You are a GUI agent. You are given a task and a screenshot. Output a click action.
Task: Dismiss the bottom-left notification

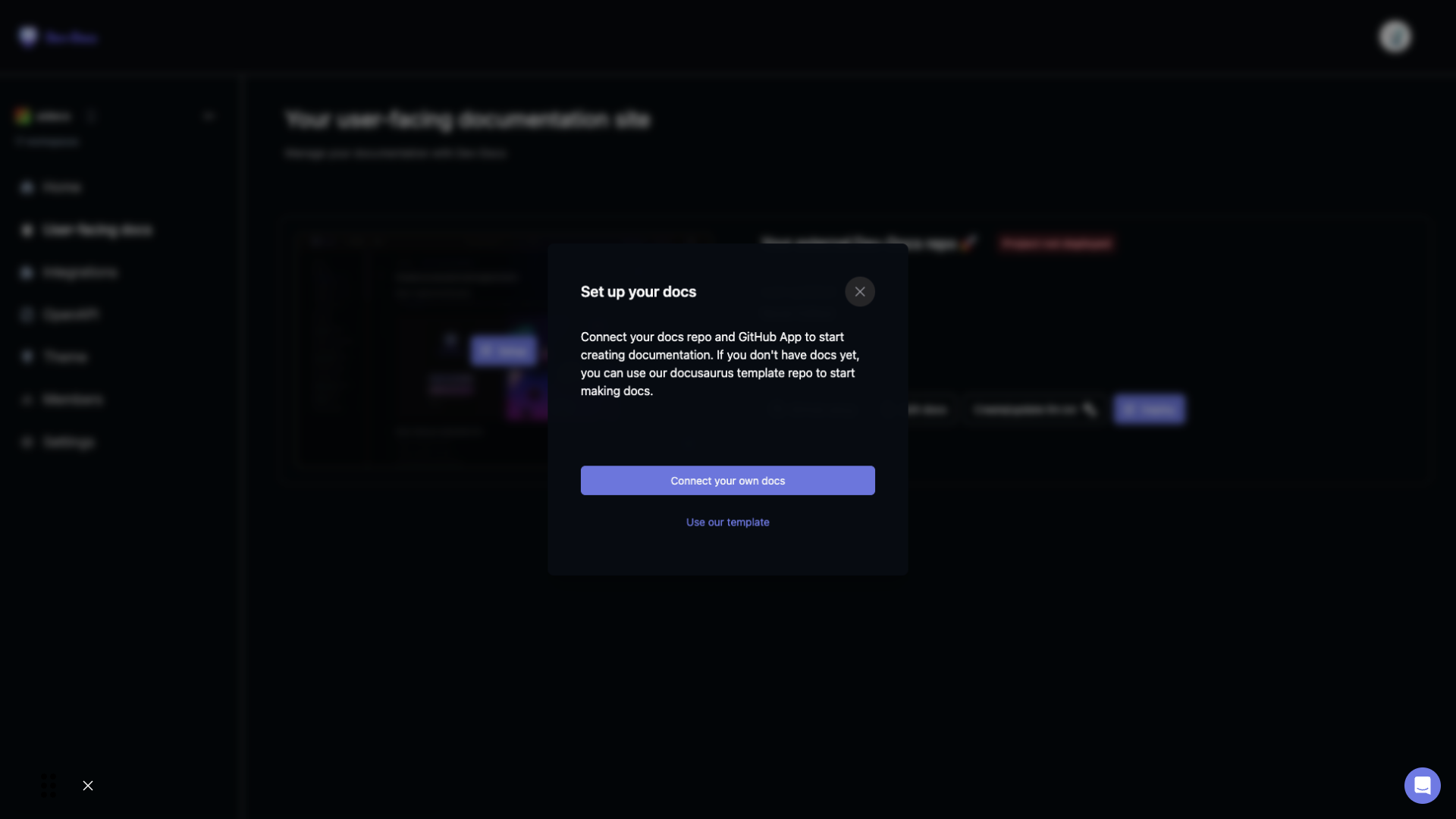pyautogui.click(x=88, y=785)
